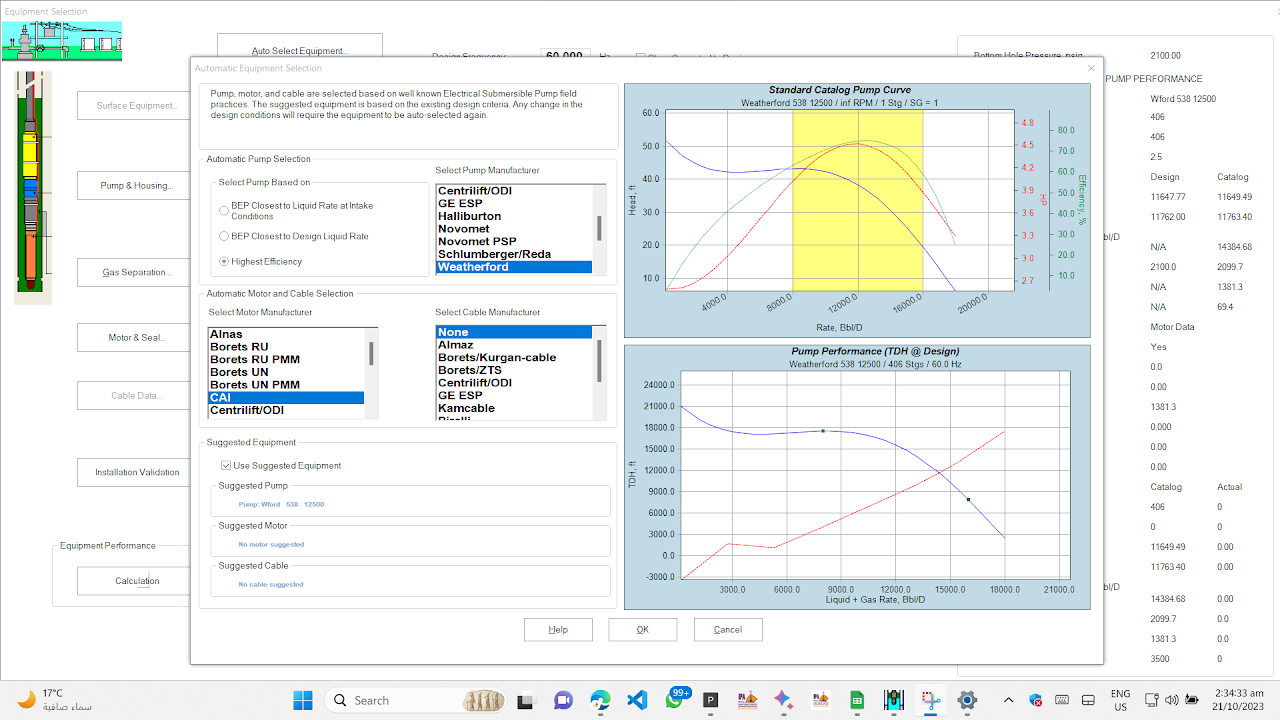Image resolution: width=1280 pixels, height=720 pixels.
Task: Select Weatherford pump manufacturer
Action: [514, 267]
